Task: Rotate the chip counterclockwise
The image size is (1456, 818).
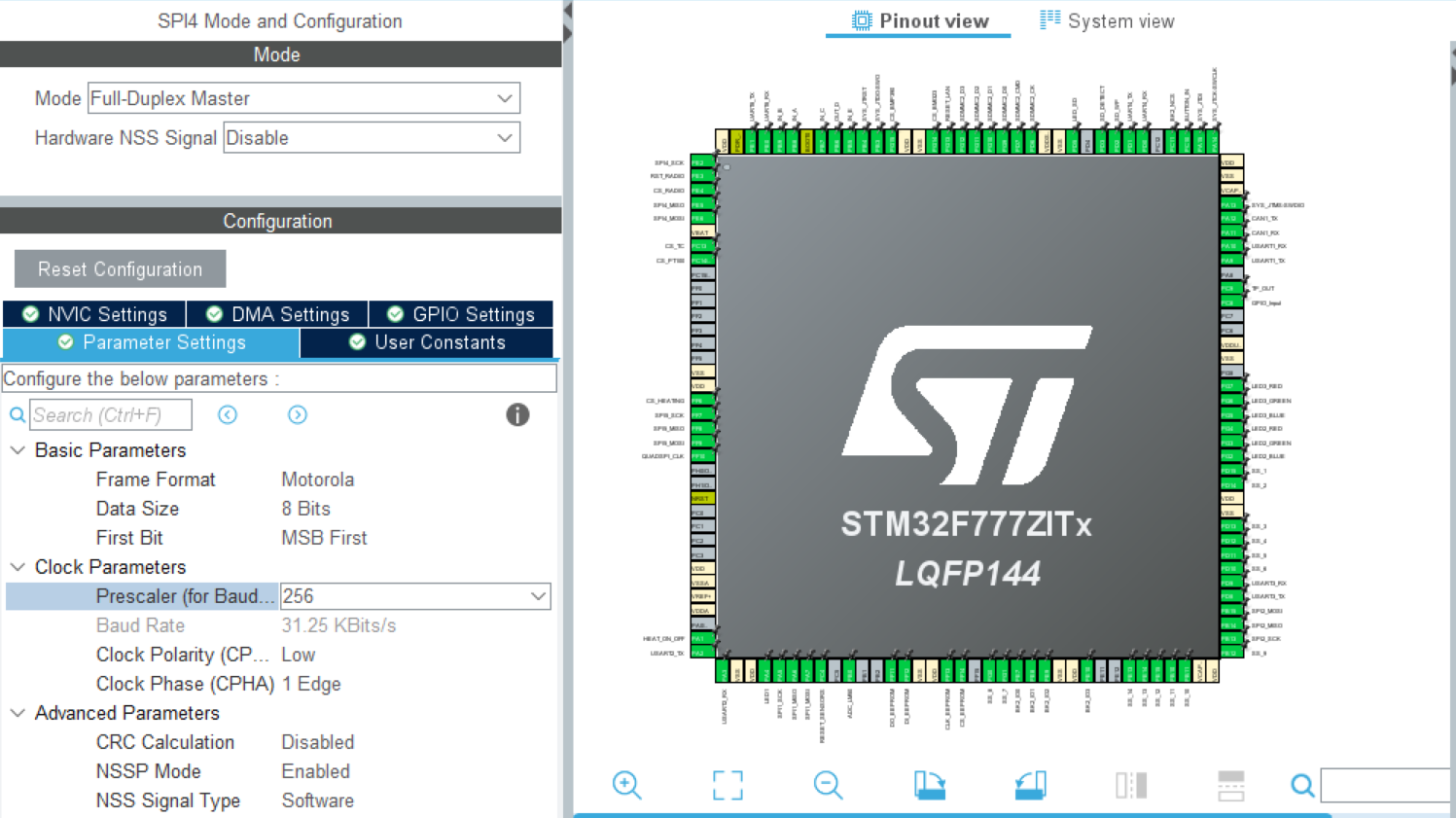Action: (1030, 785)
